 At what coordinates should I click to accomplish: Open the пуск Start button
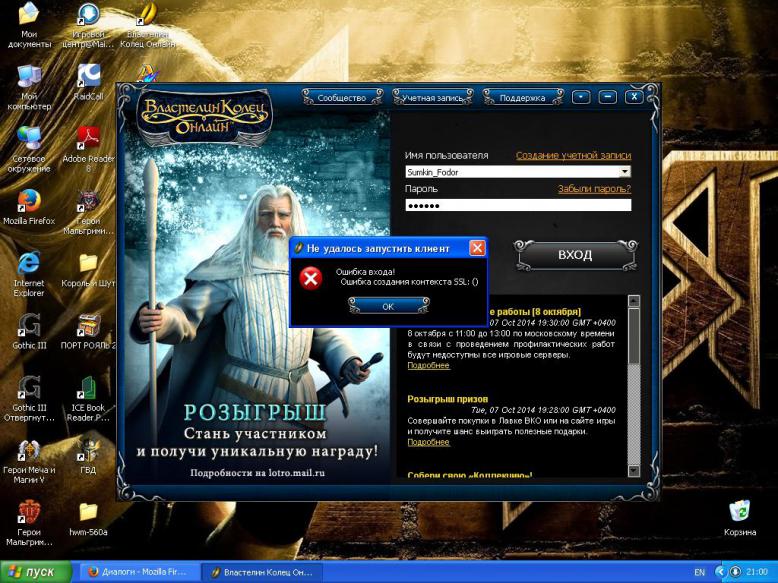[36, 572]
